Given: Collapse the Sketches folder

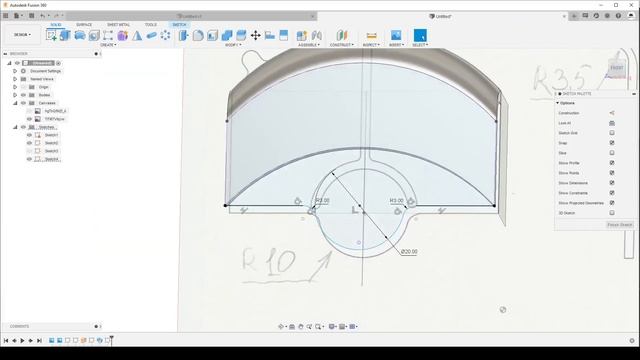Looking at the screenshot, I should pyautogui.click(x=15, y=127).
